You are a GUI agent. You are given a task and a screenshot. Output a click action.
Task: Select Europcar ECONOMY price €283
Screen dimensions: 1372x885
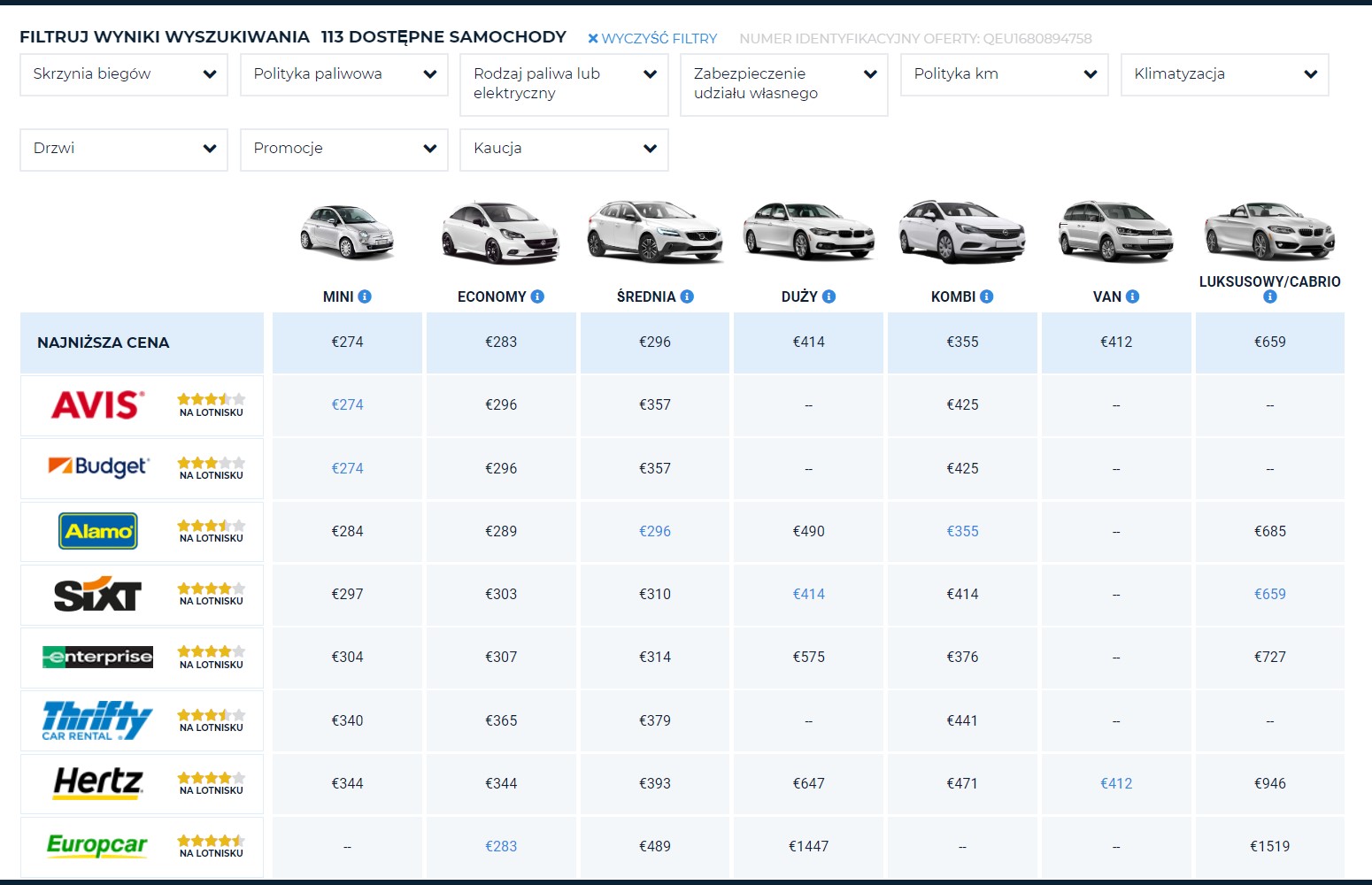pos(501,846)
